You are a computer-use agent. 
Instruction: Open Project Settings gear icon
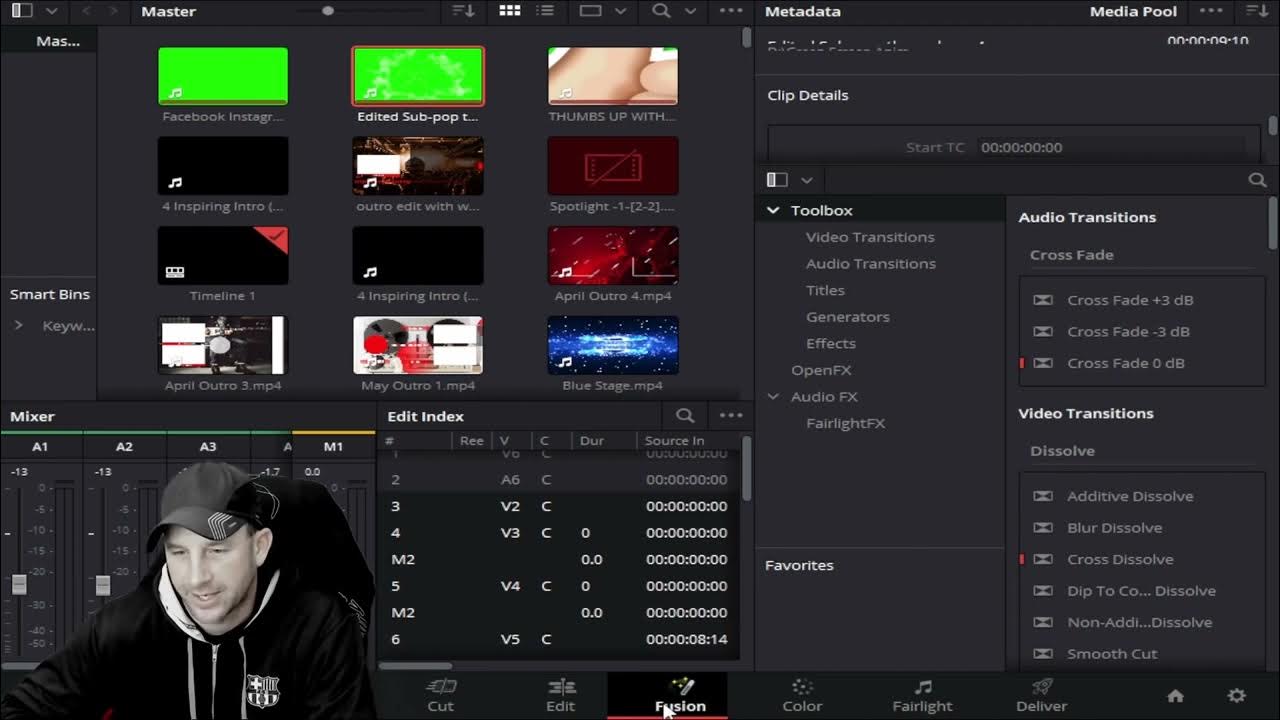pyautogui.click(x=1237, y=695)
